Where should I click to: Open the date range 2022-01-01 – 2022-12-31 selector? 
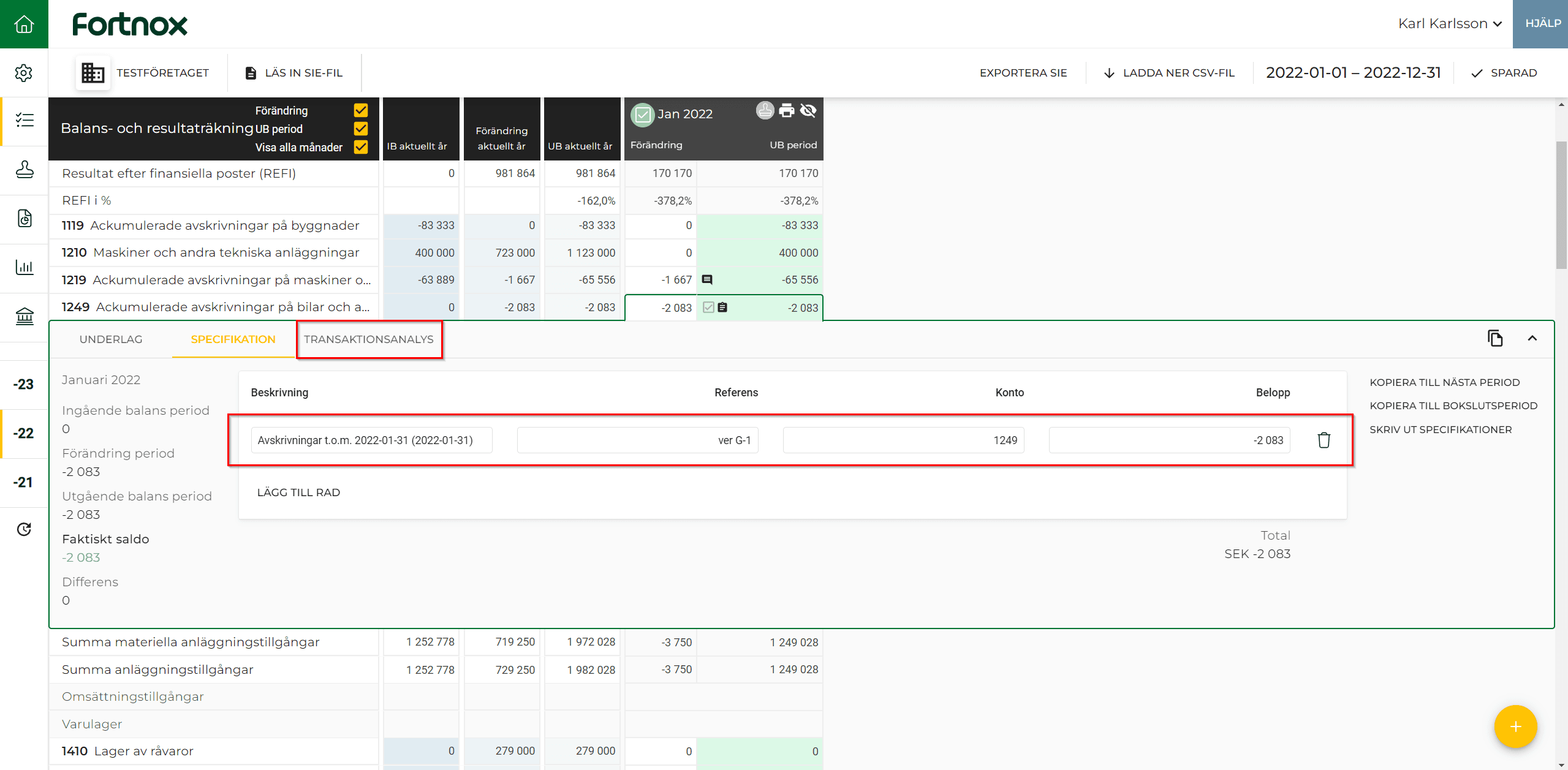pos(1353,73)
